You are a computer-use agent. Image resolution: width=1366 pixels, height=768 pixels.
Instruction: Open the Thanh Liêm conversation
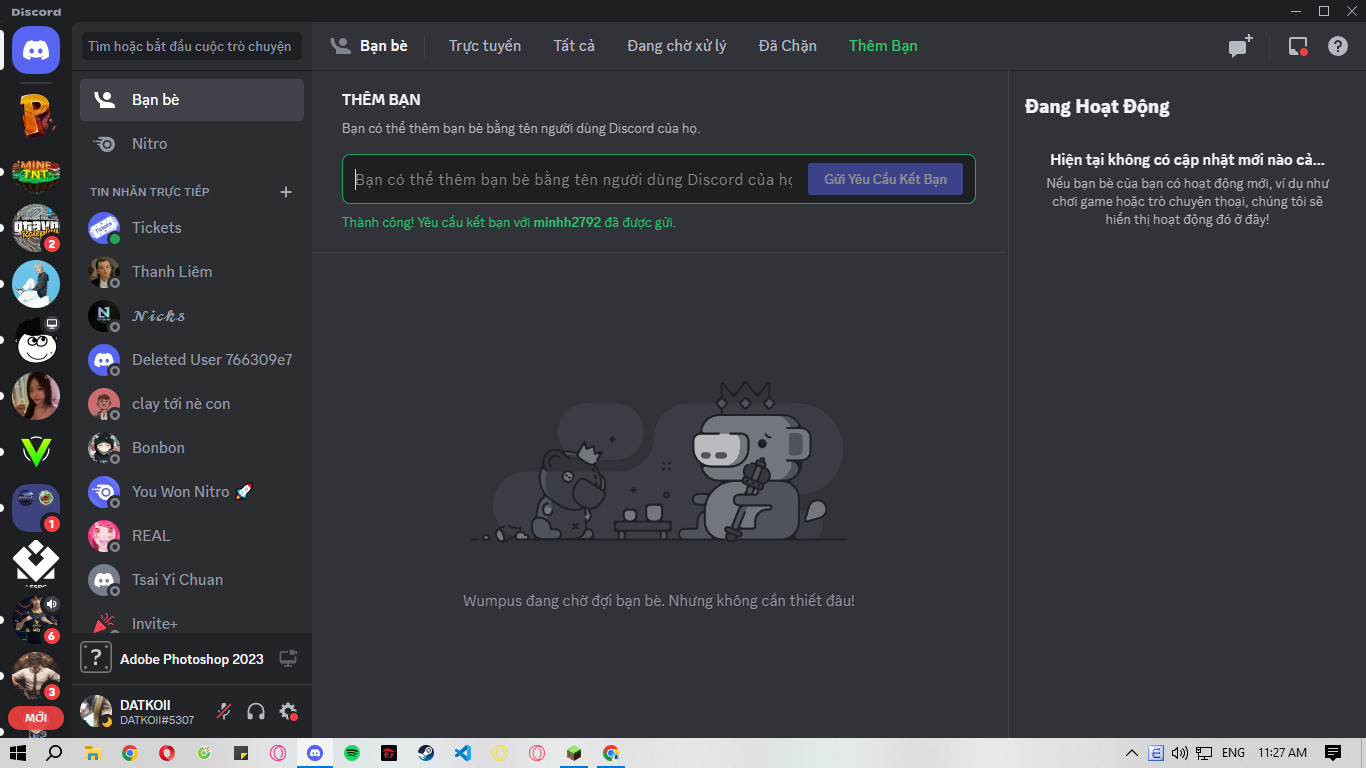(192, 272)
